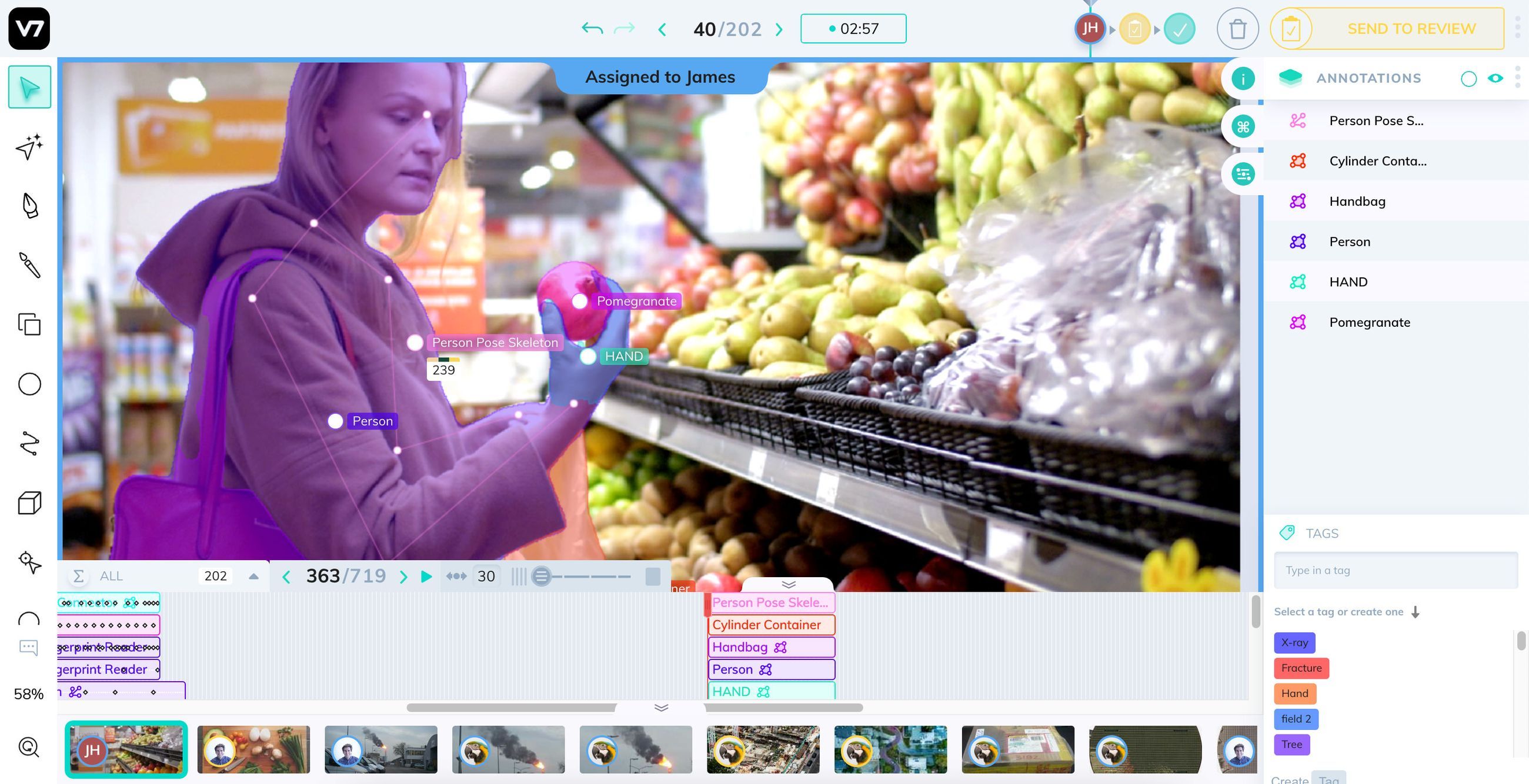Collapse the timeline track list chevron
The width and height of the screenshot is (1529, 784).
pyautogui.click(x=788, y=584)
